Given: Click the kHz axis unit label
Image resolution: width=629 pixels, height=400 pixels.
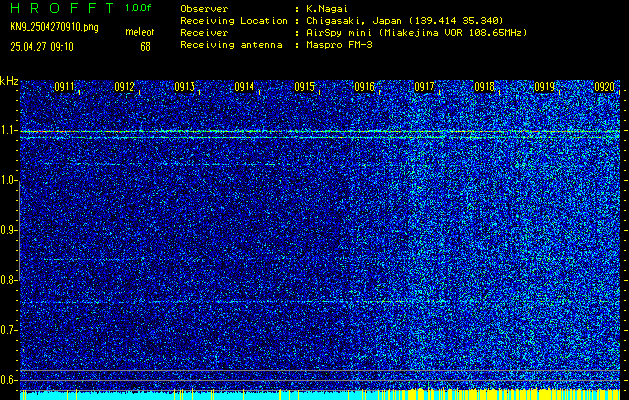Looking at the screenshot, I should pyautogui.click(x=9, y=81).
